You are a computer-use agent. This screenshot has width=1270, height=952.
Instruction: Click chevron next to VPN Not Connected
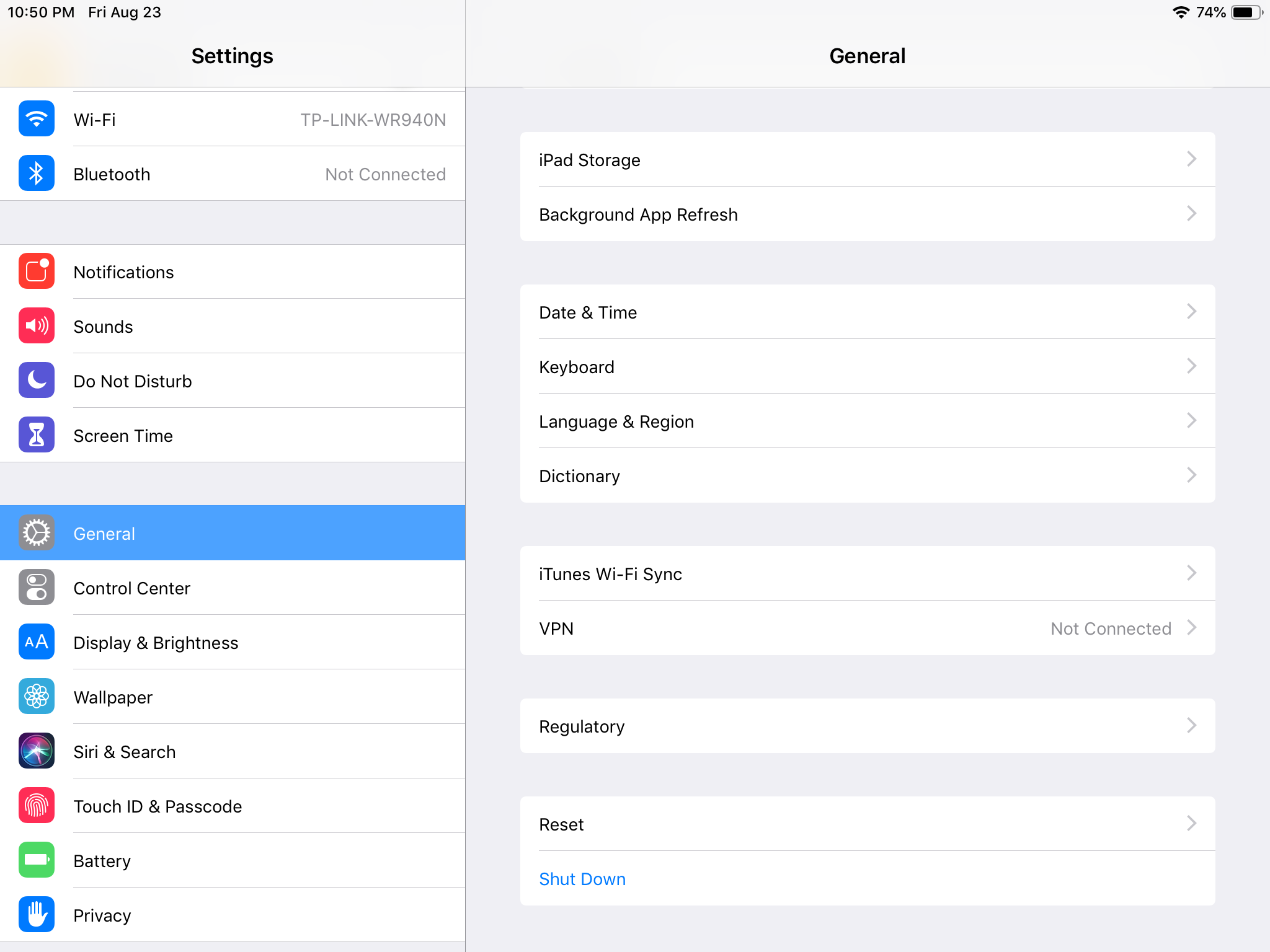[x=1191, y=628]
